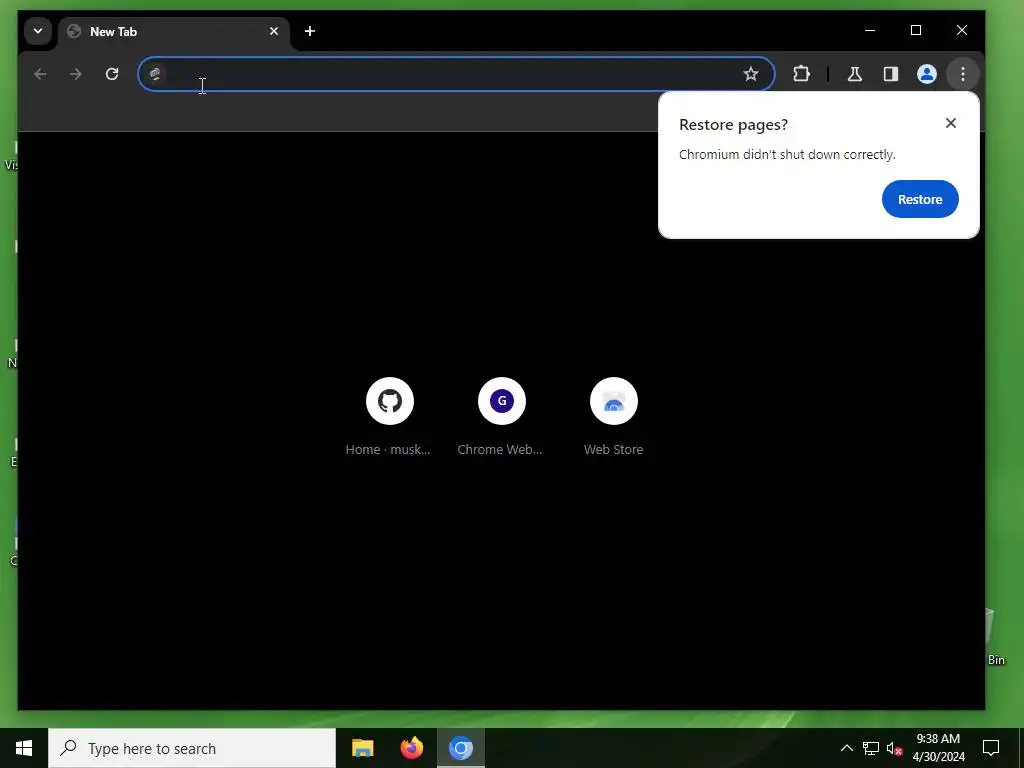This screenshot has height=768, width=1024.
Task: Open File Explorer from taskbar
Action: coord(362,748)
